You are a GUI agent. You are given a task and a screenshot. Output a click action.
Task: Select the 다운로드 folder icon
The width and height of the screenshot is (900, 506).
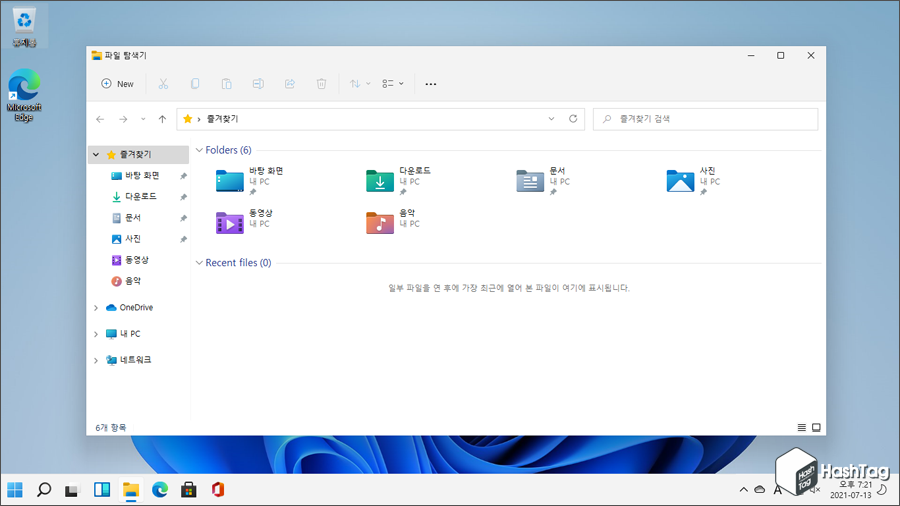(380, 181)
